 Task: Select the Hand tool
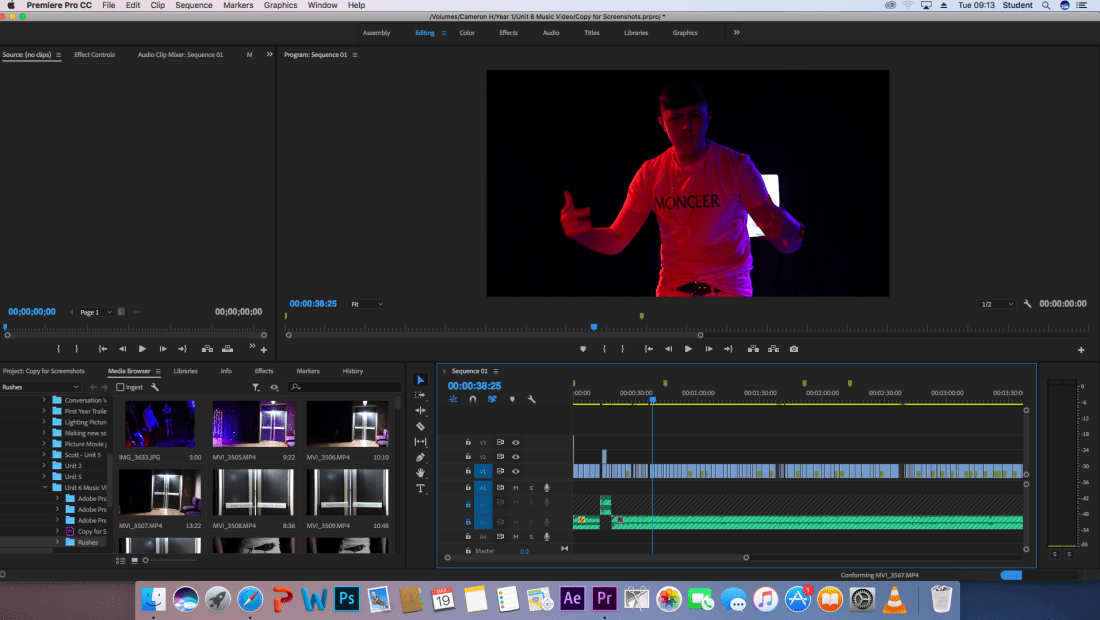[420, 472]
